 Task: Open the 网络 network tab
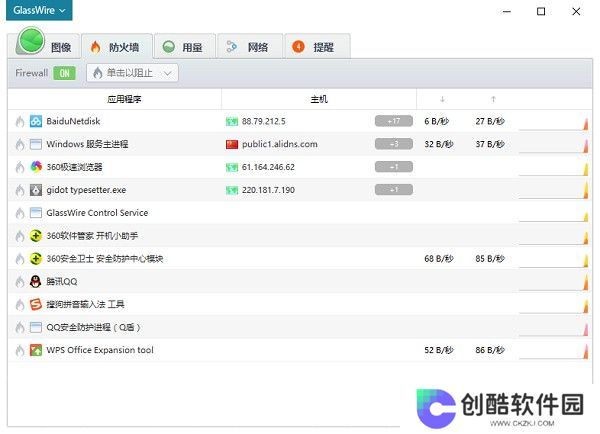[x=250, y=47]
